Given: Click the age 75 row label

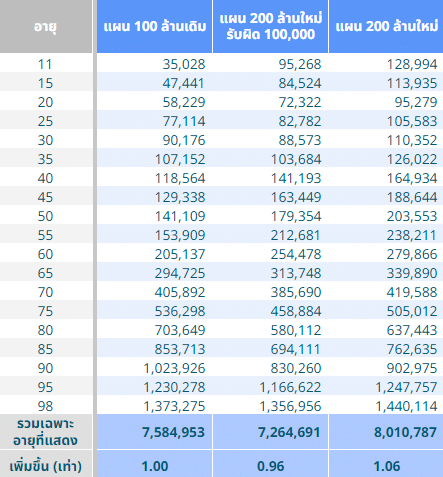Looking at the screenshot, I should pos(46,311).
